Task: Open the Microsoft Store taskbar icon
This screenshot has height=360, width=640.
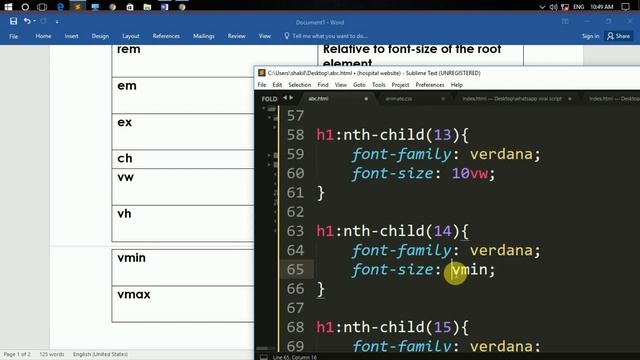Action: tap(130, 7)
